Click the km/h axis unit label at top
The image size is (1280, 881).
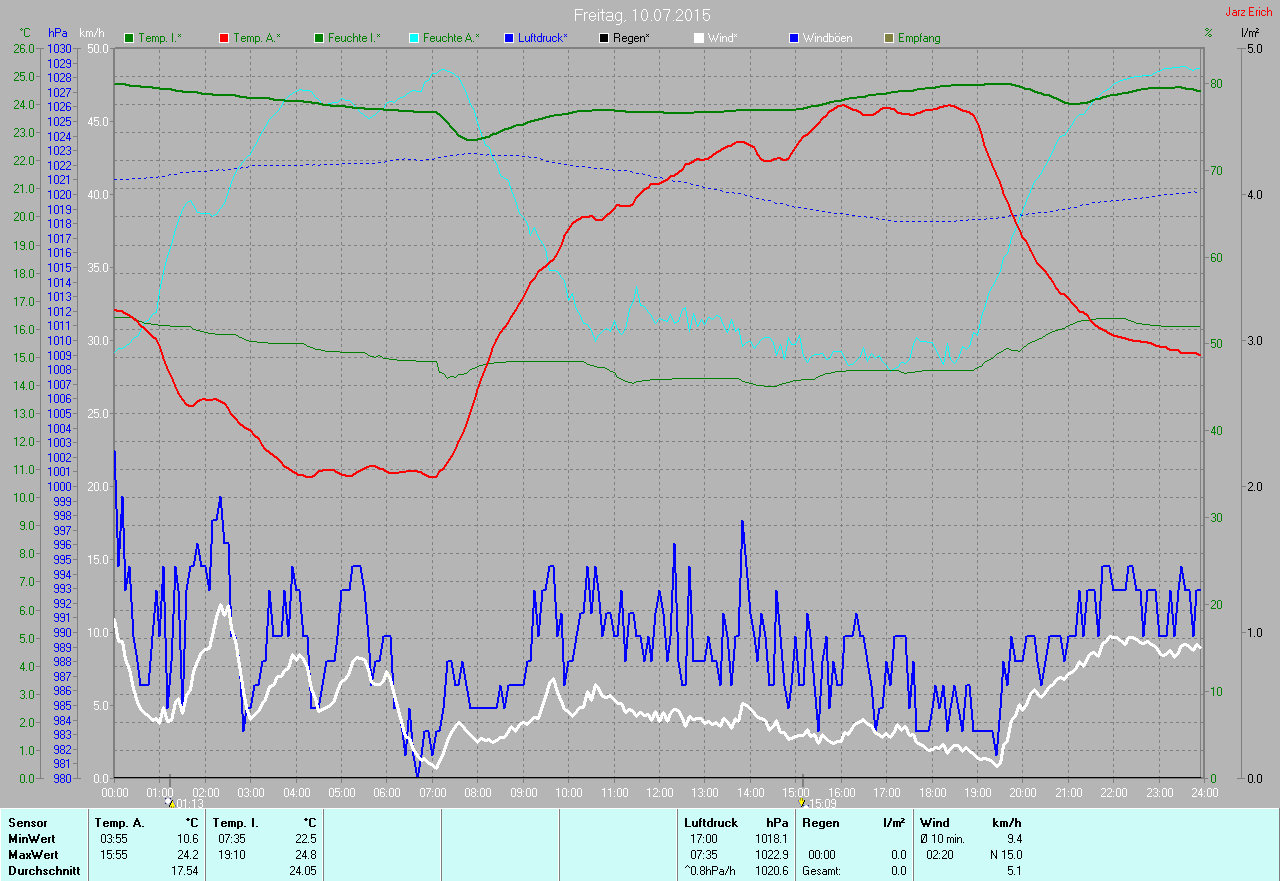pos(93,33)
